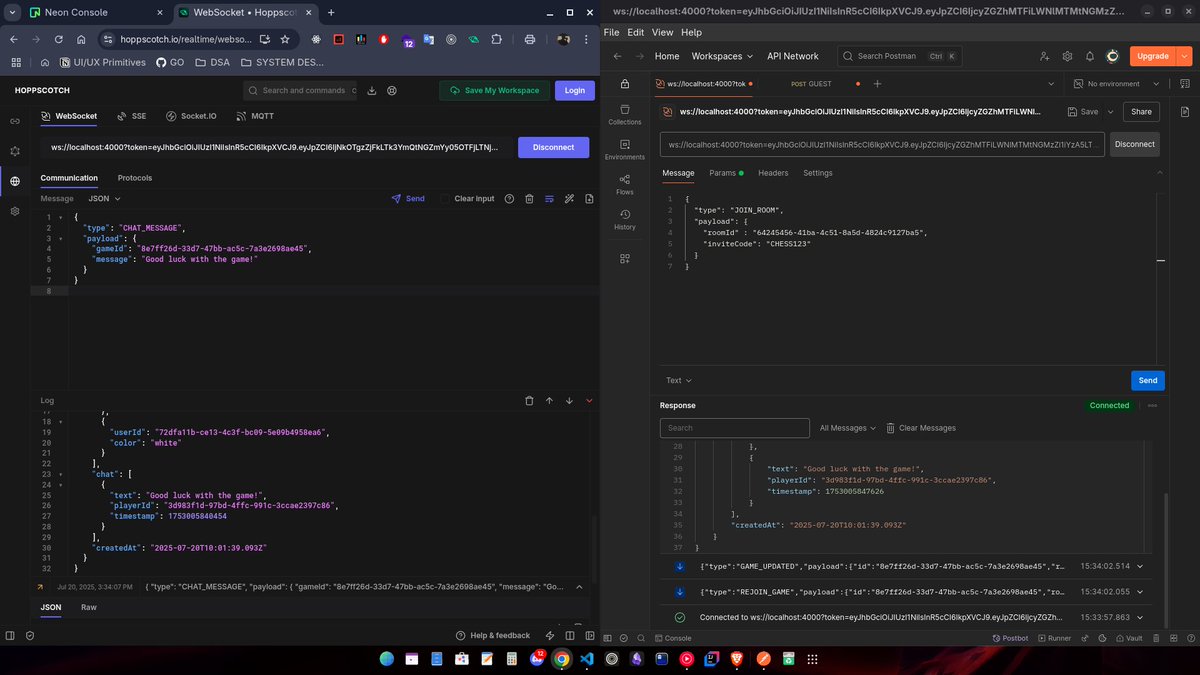Focus Postman response Search field

pyautogui.click(x=735, y=428)
